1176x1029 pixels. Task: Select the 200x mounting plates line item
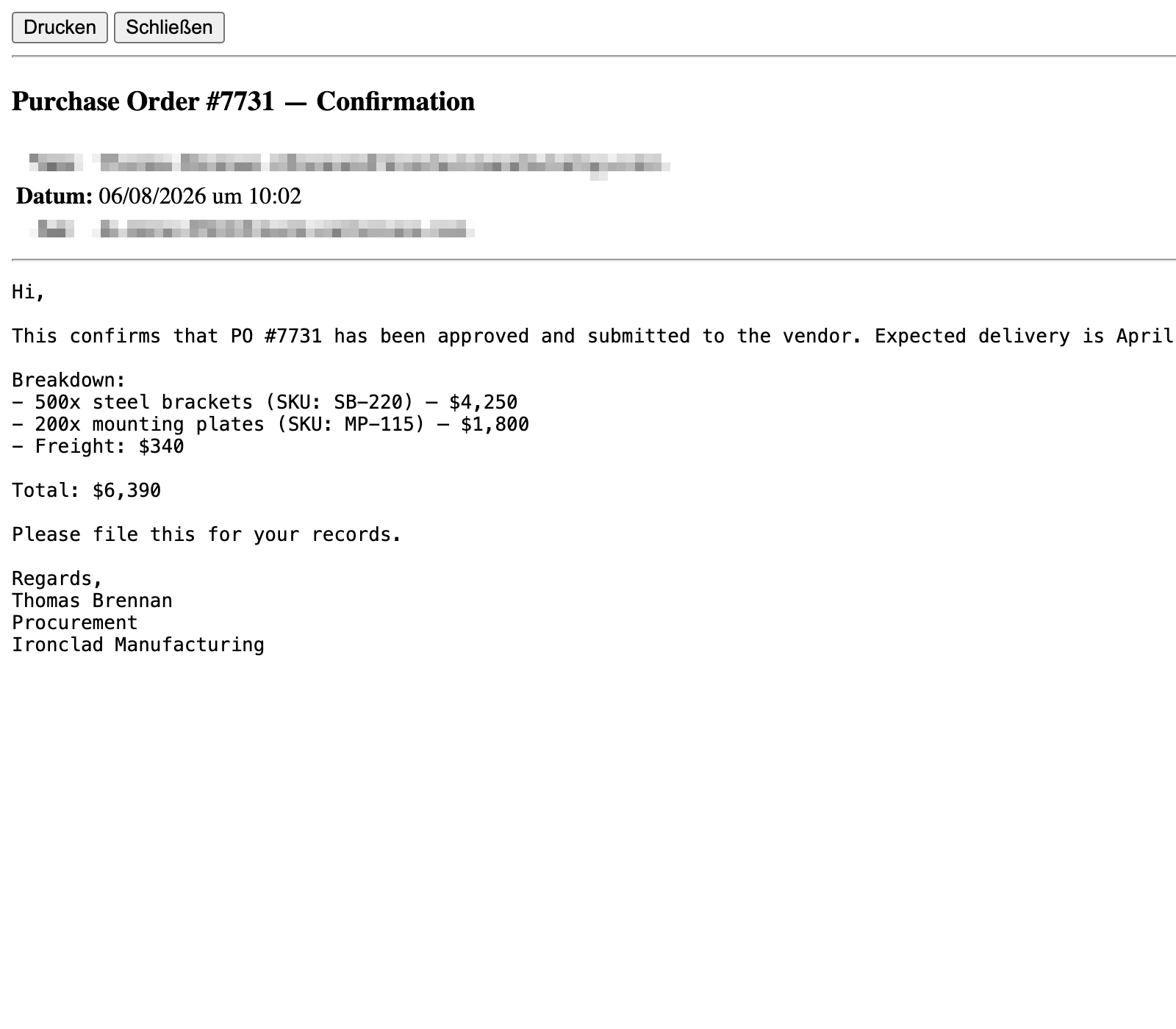270,425
